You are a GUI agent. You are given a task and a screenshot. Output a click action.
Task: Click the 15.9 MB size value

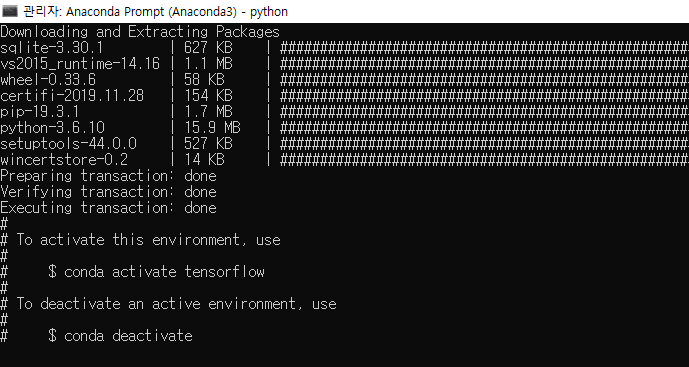(x=212, y=128)
